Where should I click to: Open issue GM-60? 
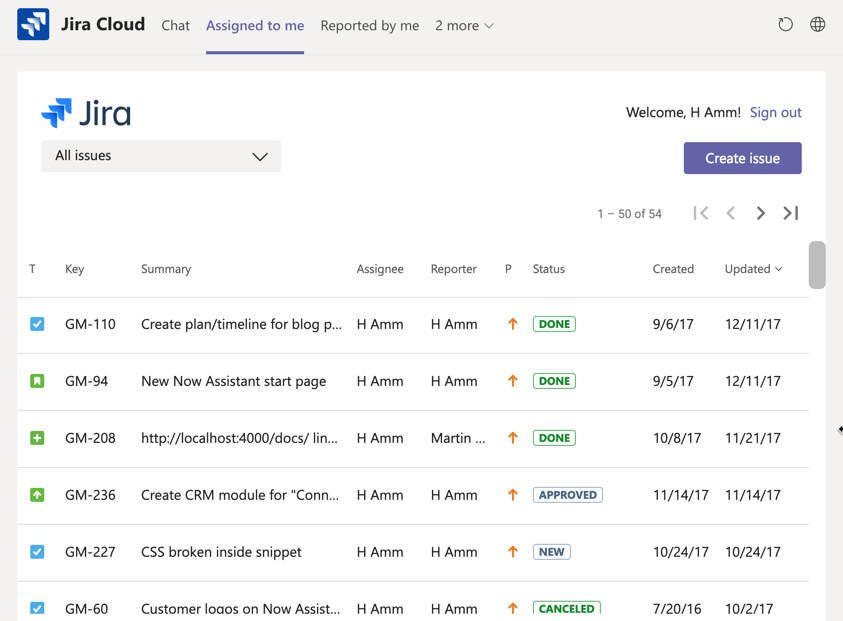(x=87, y=609)
